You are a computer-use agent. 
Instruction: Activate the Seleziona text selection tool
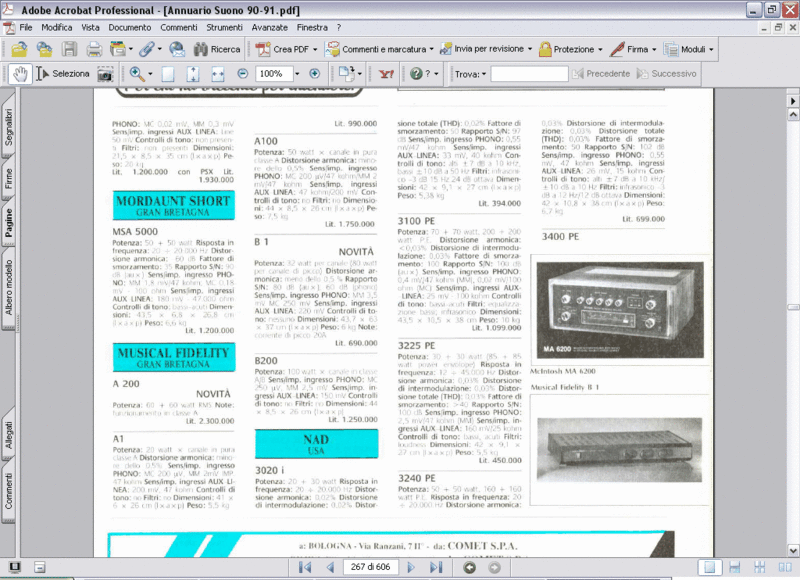[x=63, y=74]
